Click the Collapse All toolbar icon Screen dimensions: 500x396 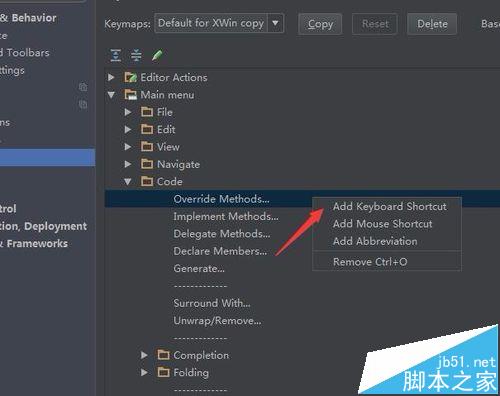pyautogui.click(x=136, y=55)
